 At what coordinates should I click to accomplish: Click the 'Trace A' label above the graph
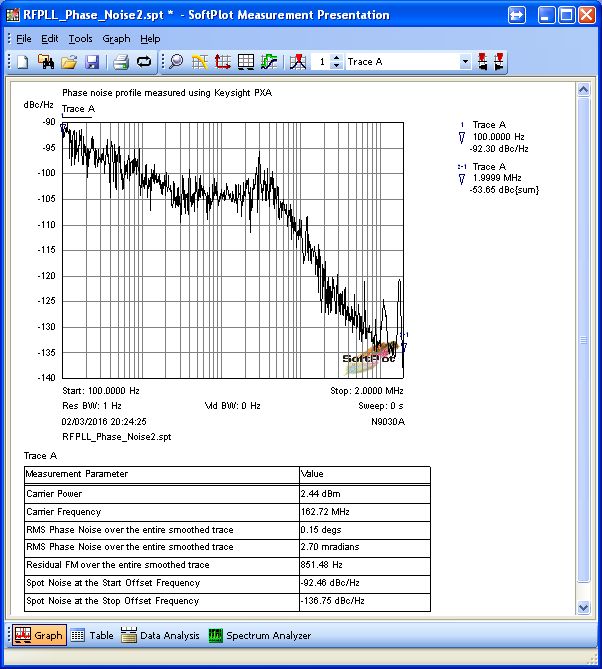click(79, 109)
